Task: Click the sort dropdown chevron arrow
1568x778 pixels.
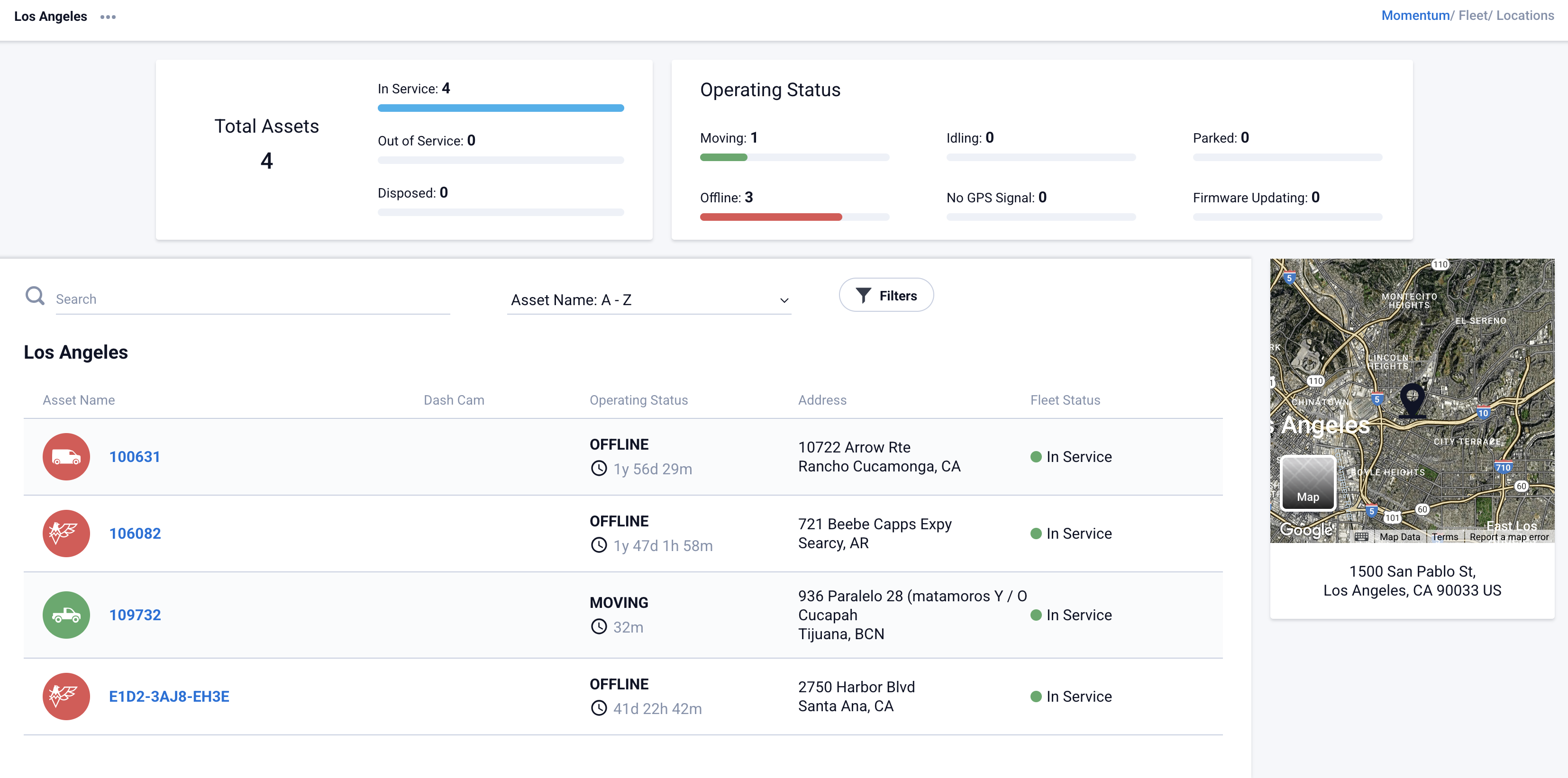Action: click(784, 300)
